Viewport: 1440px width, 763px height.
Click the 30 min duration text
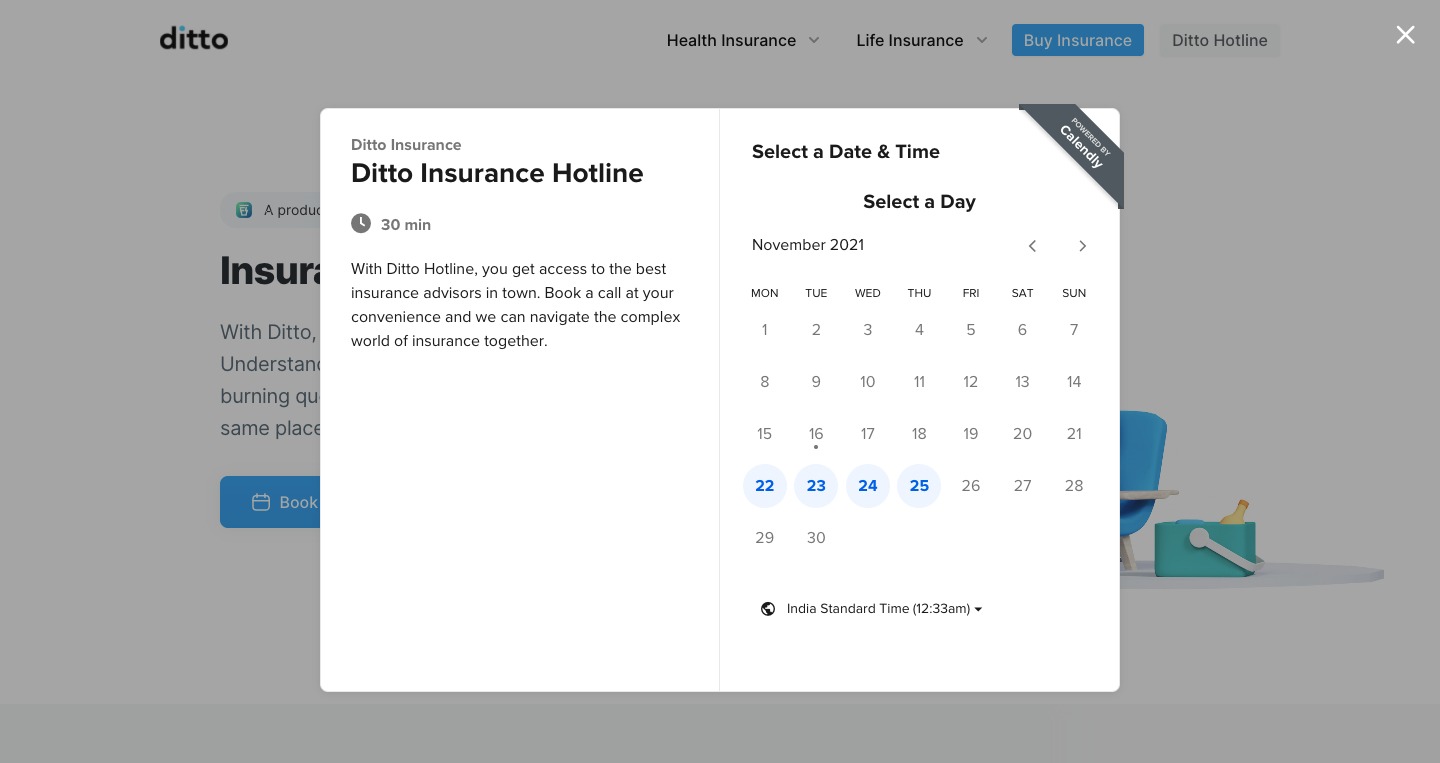pos(406,225)
